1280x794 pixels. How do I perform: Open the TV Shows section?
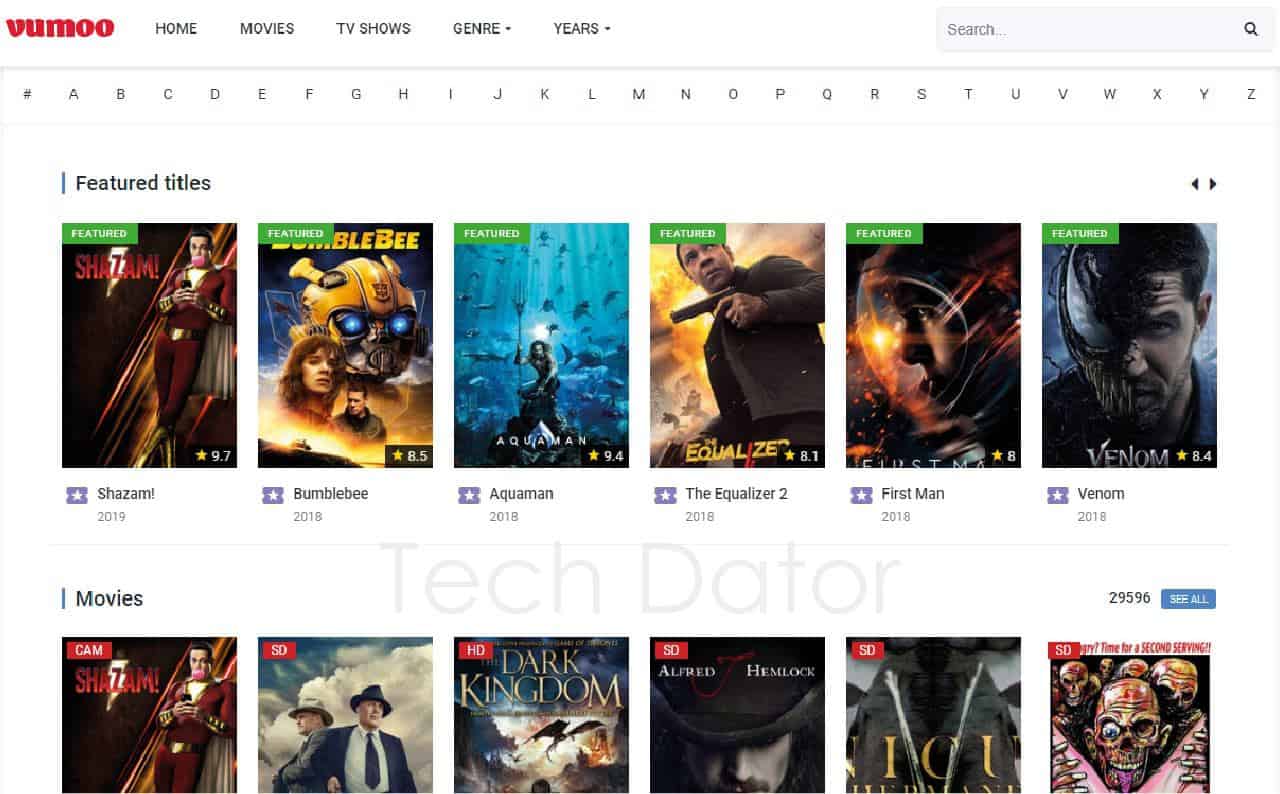pos(373,29)
